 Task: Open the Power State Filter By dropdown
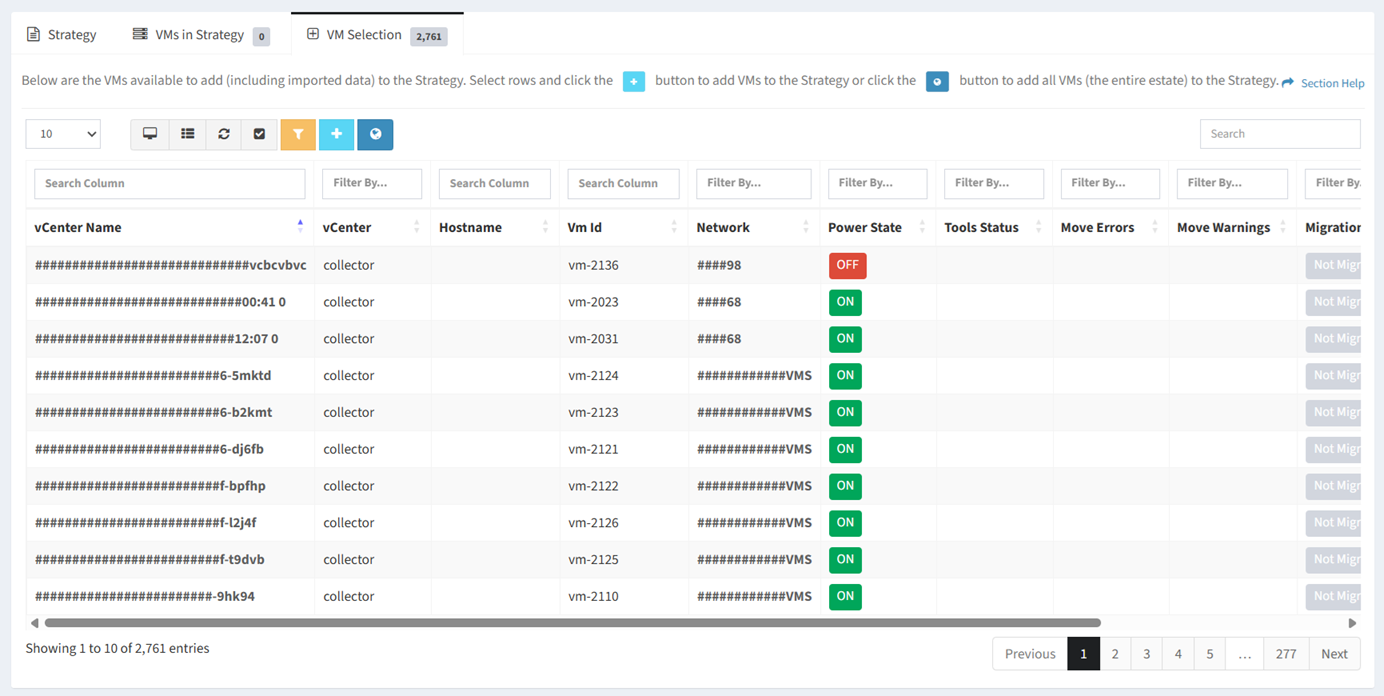click(x=878, y=183)
